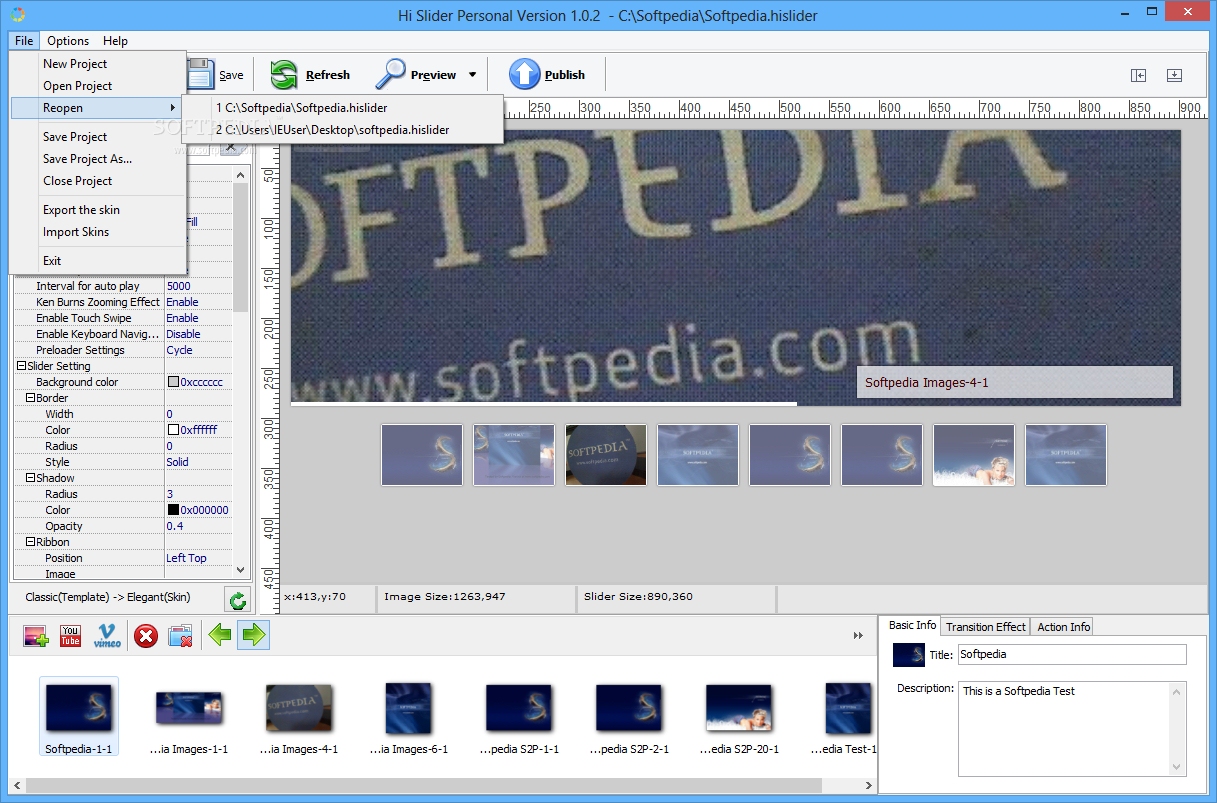
Task: Collapse the Shadow property group
Action: [x=30, y=478]
